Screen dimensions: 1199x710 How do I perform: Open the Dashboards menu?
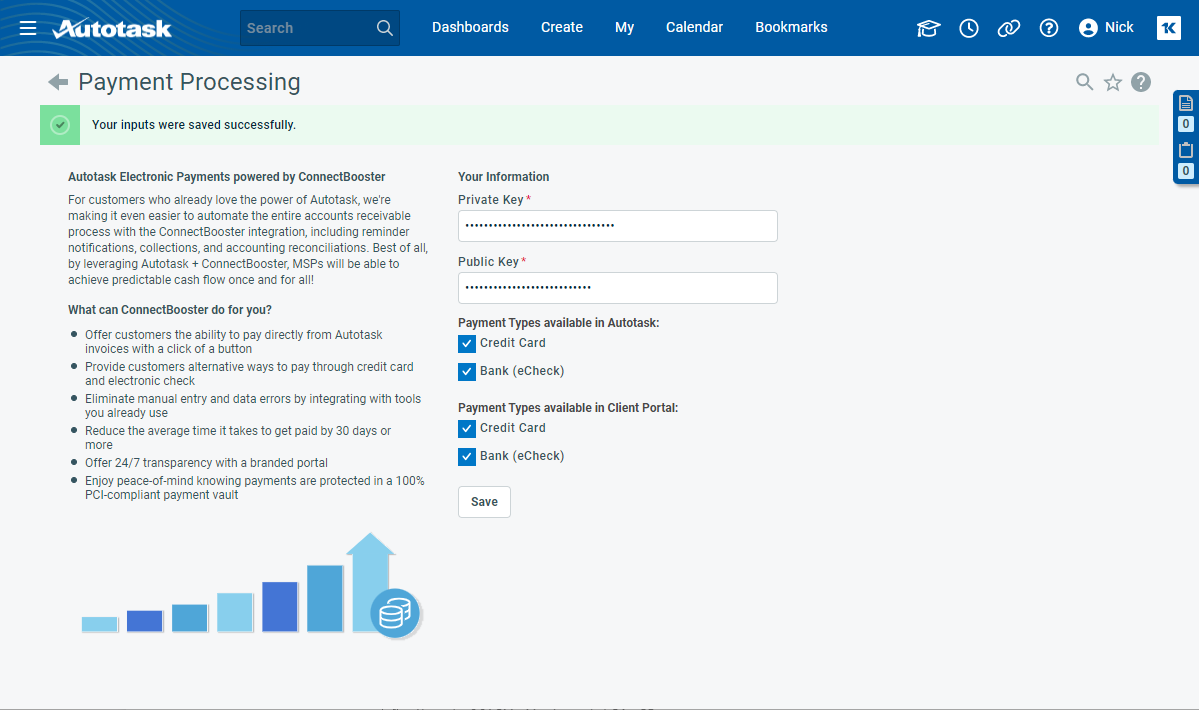tap(470, 28)
